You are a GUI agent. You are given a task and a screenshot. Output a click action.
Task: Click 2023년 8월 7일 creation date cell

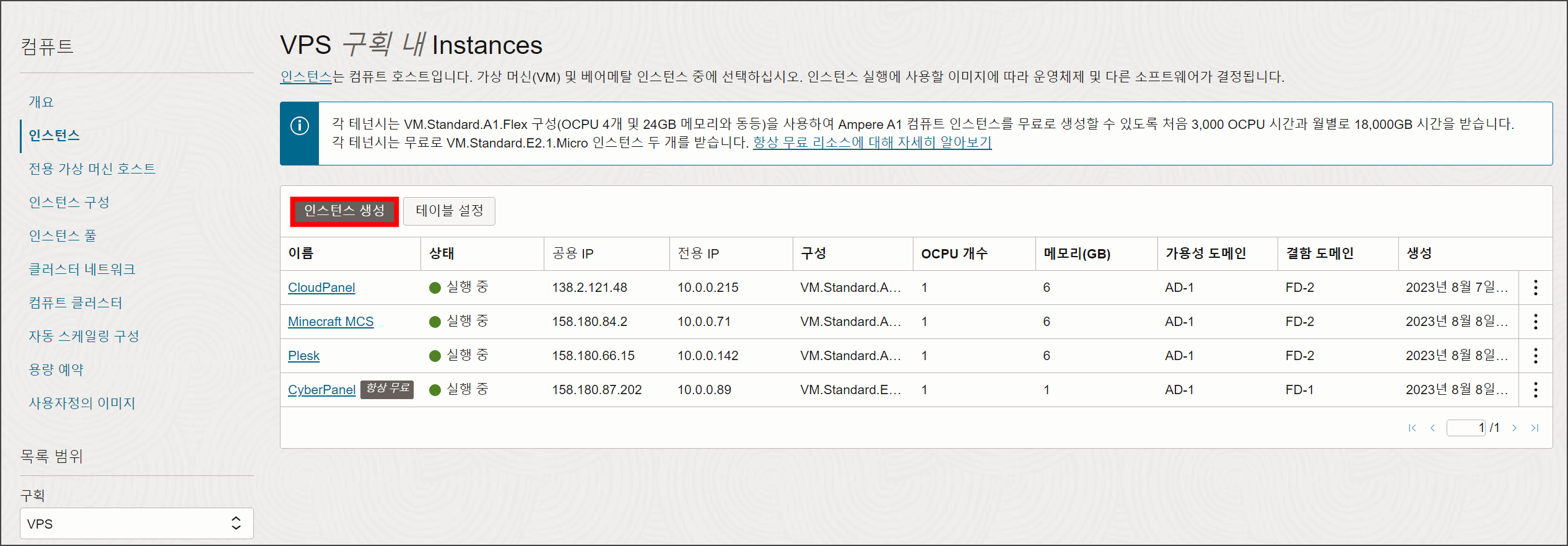coord(1457,288)
